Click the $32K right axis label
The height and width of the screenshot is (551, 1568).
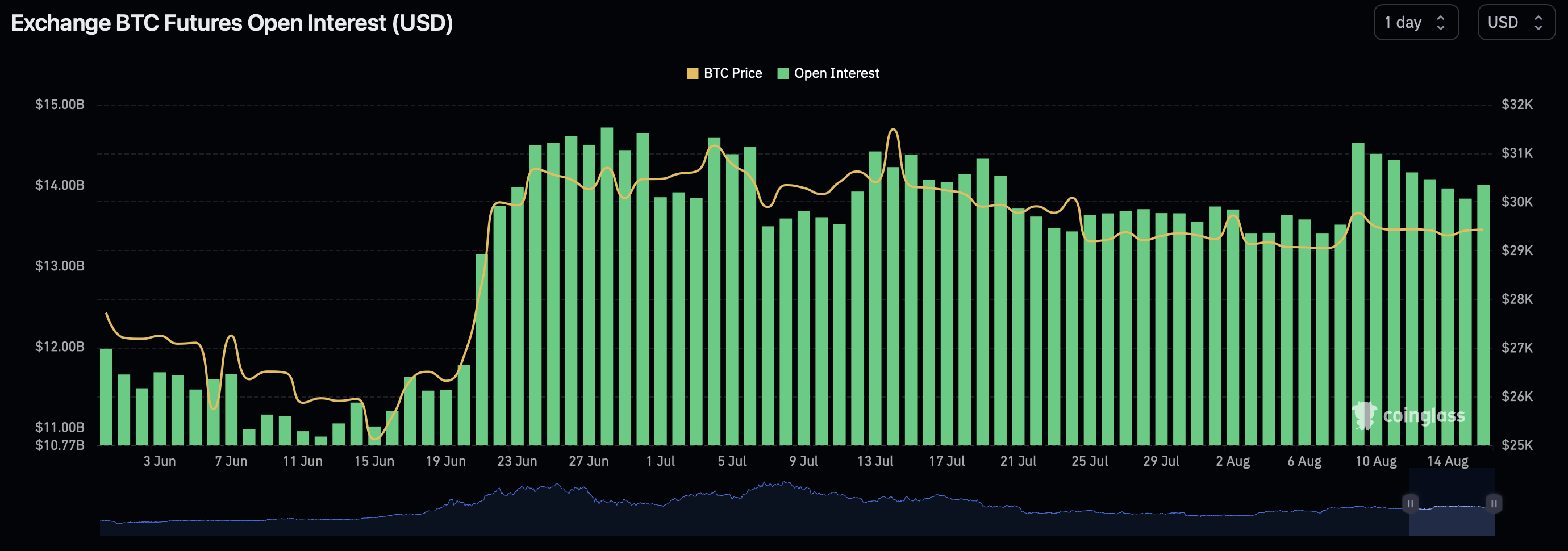click(x=1517, y=104)
